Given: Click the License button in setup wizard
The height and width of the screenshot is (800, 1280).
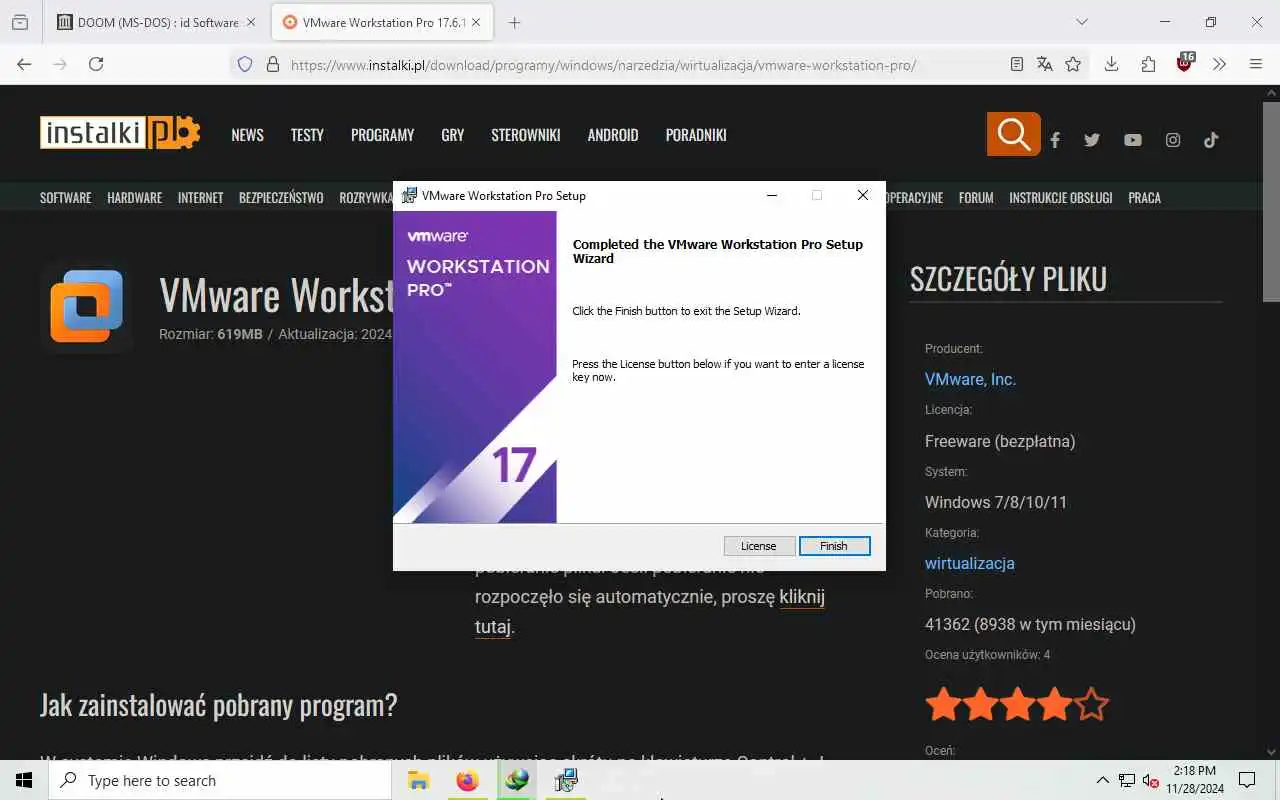Looking at the screenshot, I should 759,546.
